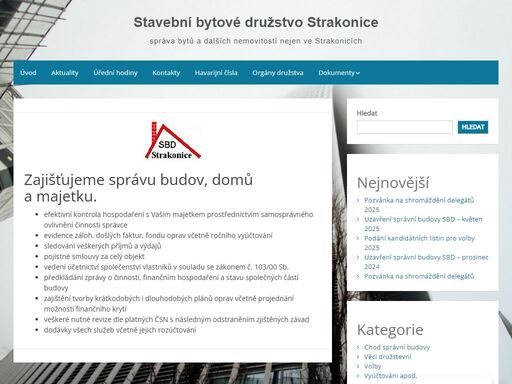The image size is (512, 384).
Task: Open Pozvánka na shromáždění delegátů 2025 post
Action: [419, 205]
